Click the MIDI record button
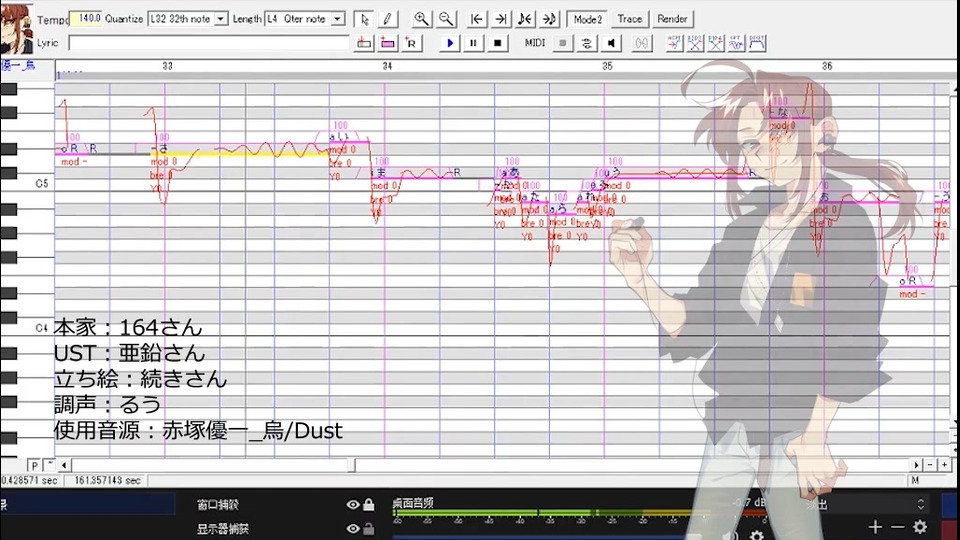 [x=563, y=43]
